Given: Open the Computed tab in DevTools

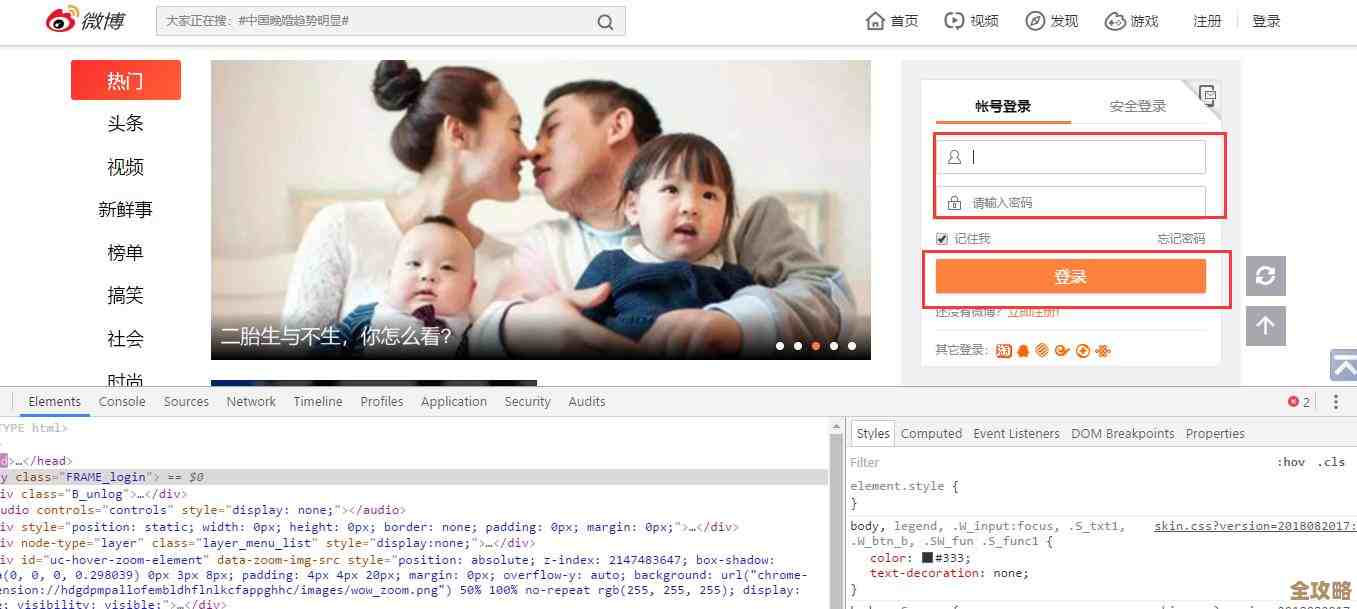Looking at the screenshot, I should (931, 433).
